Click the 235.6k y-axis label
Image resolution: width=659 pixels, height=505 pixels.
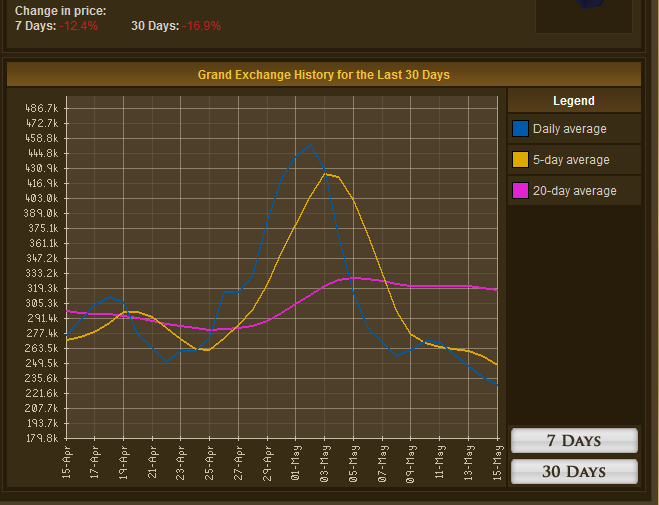pyautogui.click(x=42, y=378)
